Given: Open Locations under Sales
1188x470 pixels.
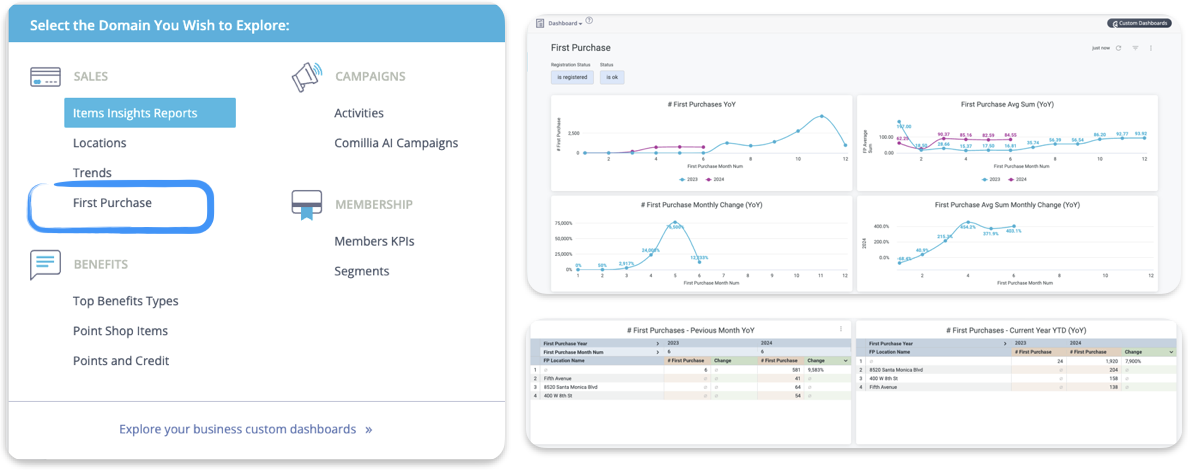Looking at the screenshot, I should pos(99,143).
